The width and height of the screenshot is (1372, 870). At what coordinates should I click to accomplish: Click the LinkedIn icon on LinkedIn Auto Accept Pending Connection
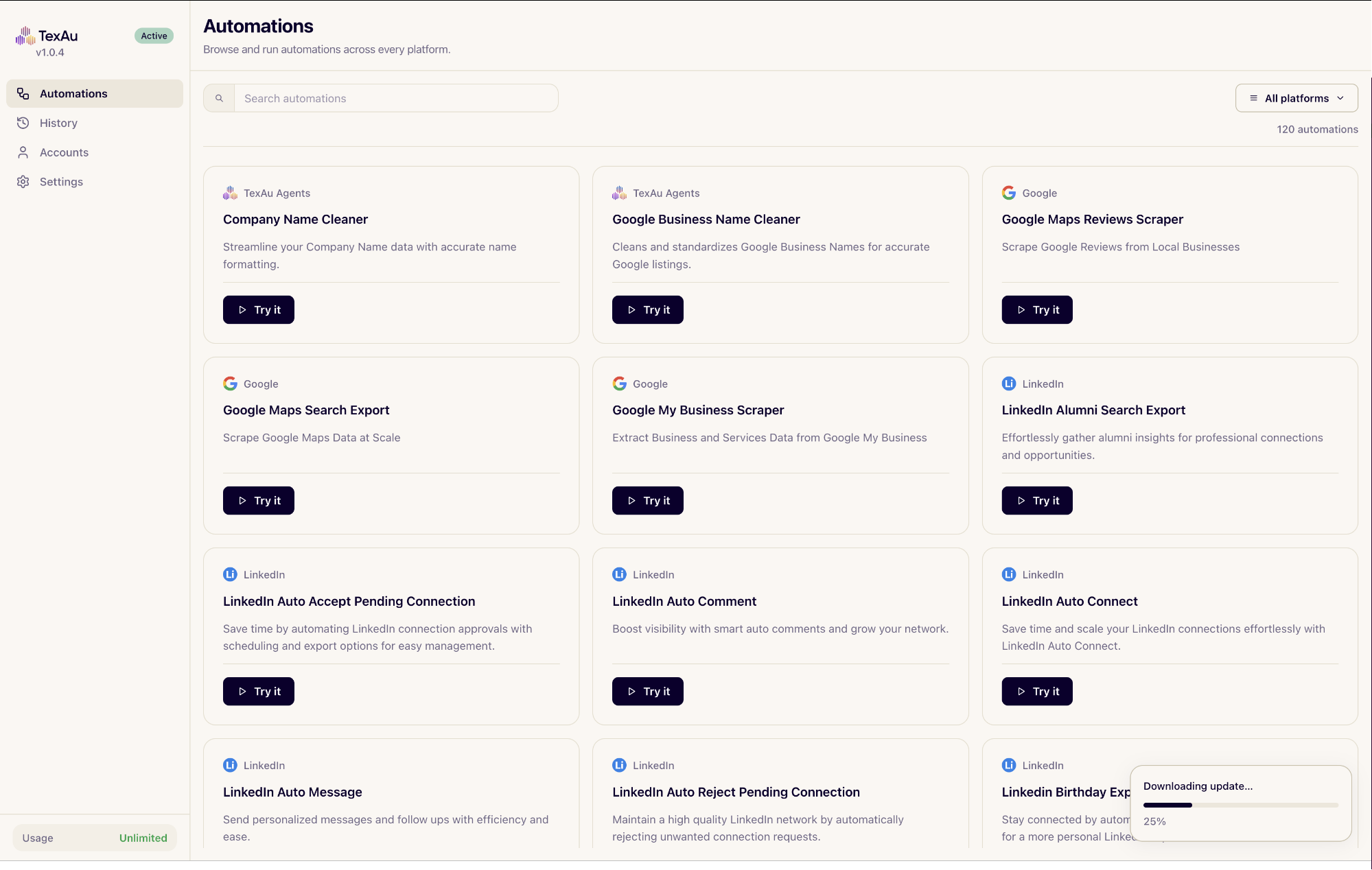230,574
